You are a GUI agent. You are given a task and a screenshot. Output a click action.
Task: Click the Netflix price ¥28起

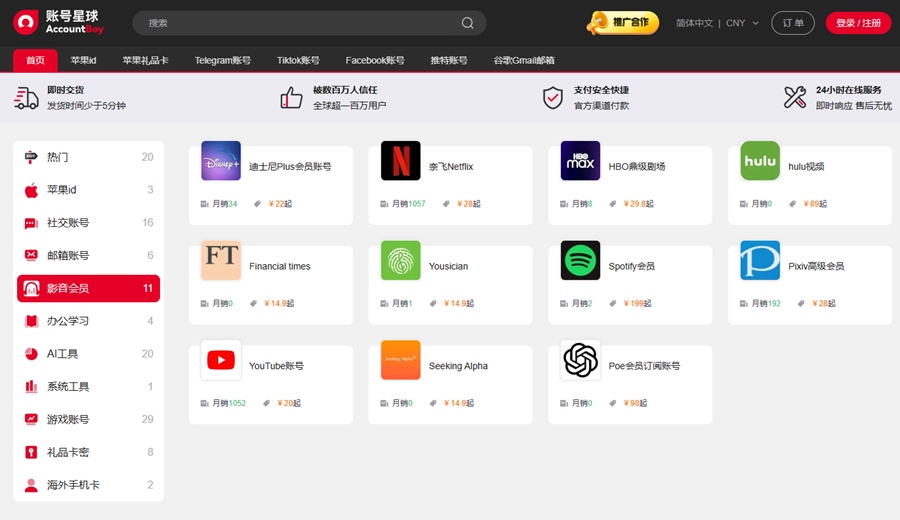coord(468,204)
